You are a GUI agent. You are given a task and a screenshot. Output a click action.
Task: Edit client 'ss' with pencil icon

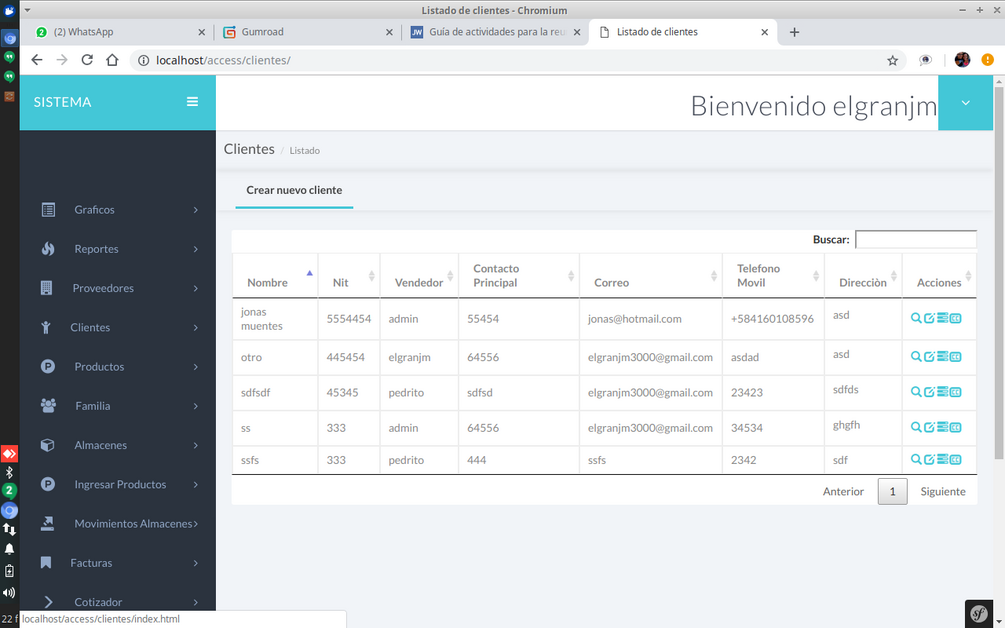(929, 427)
